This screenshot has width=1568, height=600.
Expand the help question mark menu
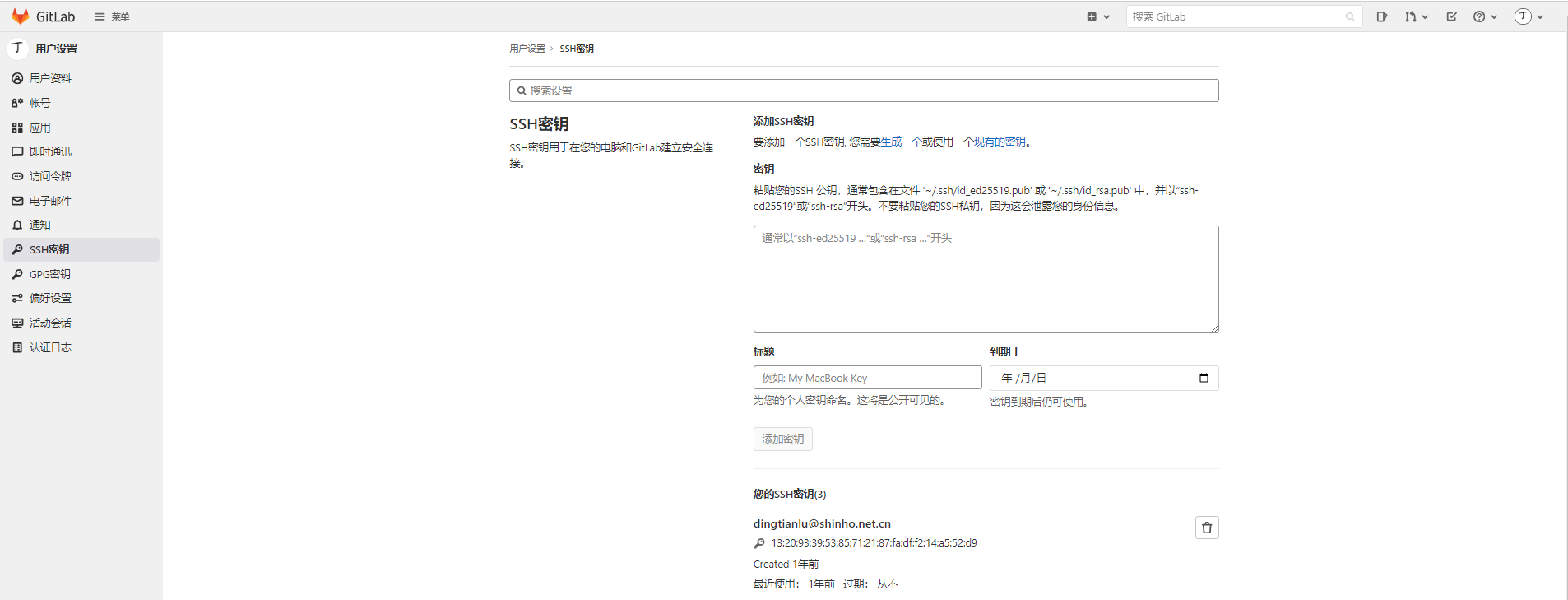point(1484,16)
